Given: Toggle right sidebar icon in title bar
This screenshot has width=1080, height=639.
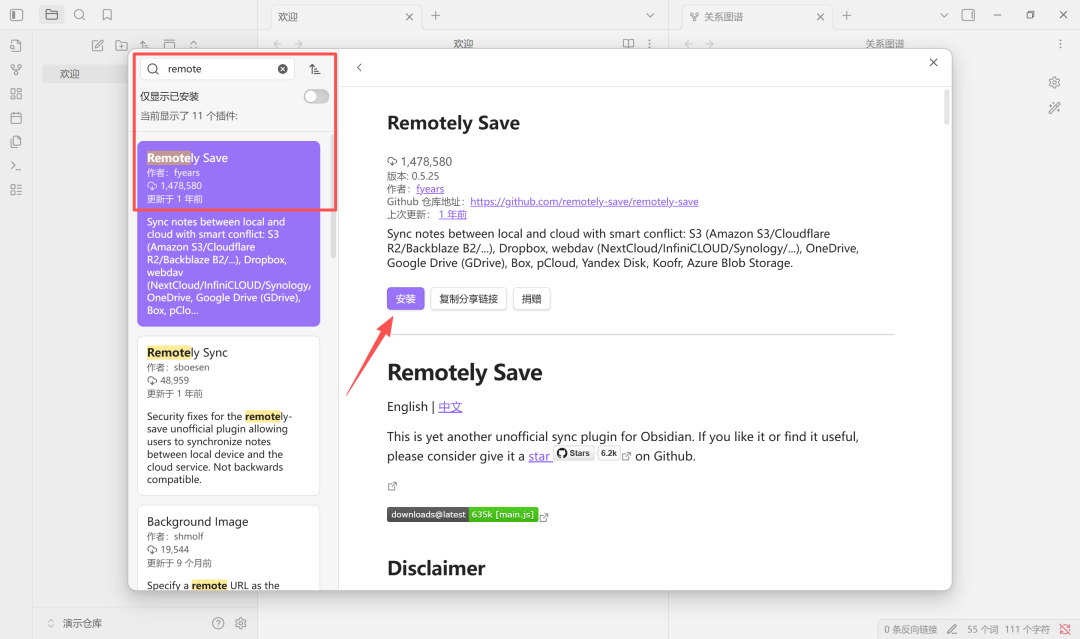Looking at the screenshot, I should [968, 15].
